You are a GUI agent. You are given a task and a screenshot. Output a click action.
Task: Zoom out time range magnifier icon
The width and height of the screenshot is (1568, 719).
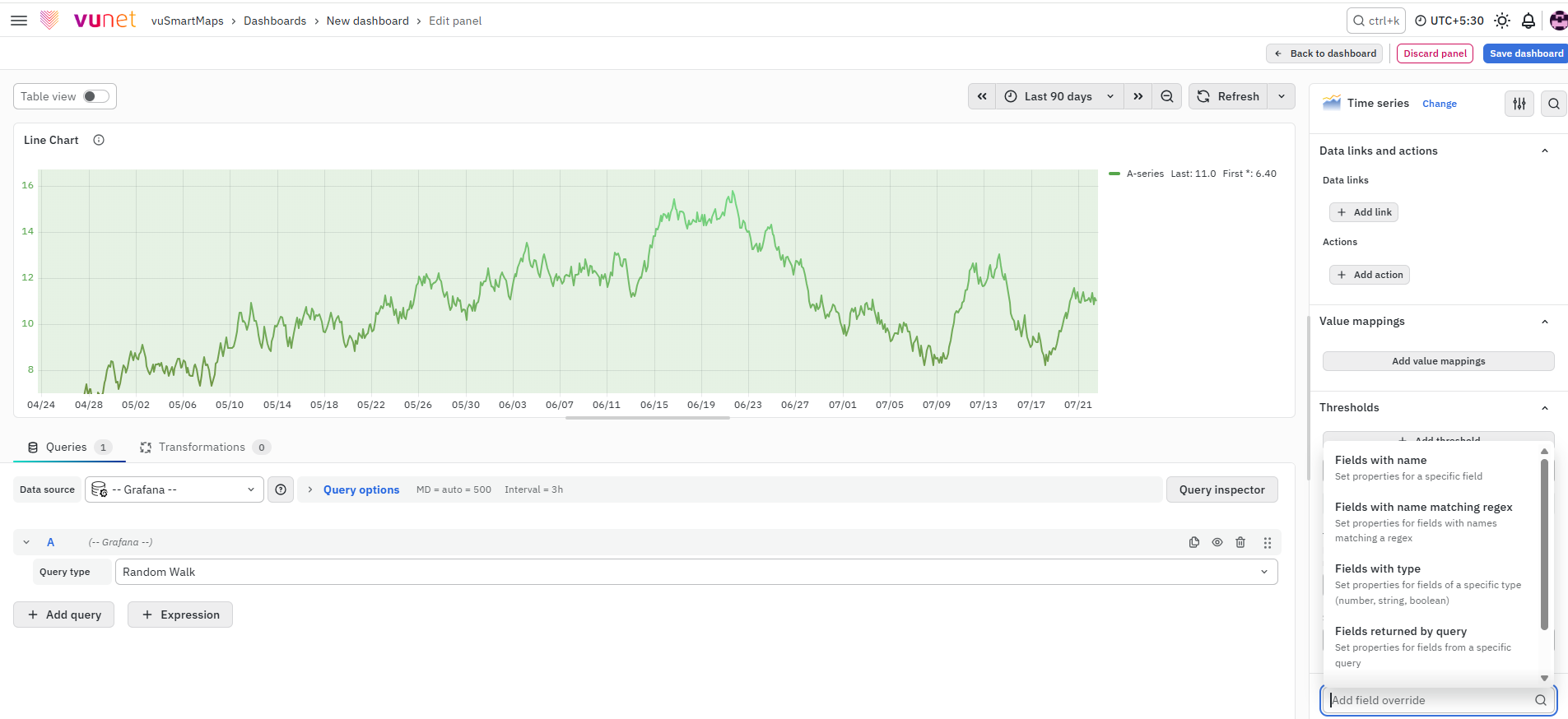pos(1167,96)
